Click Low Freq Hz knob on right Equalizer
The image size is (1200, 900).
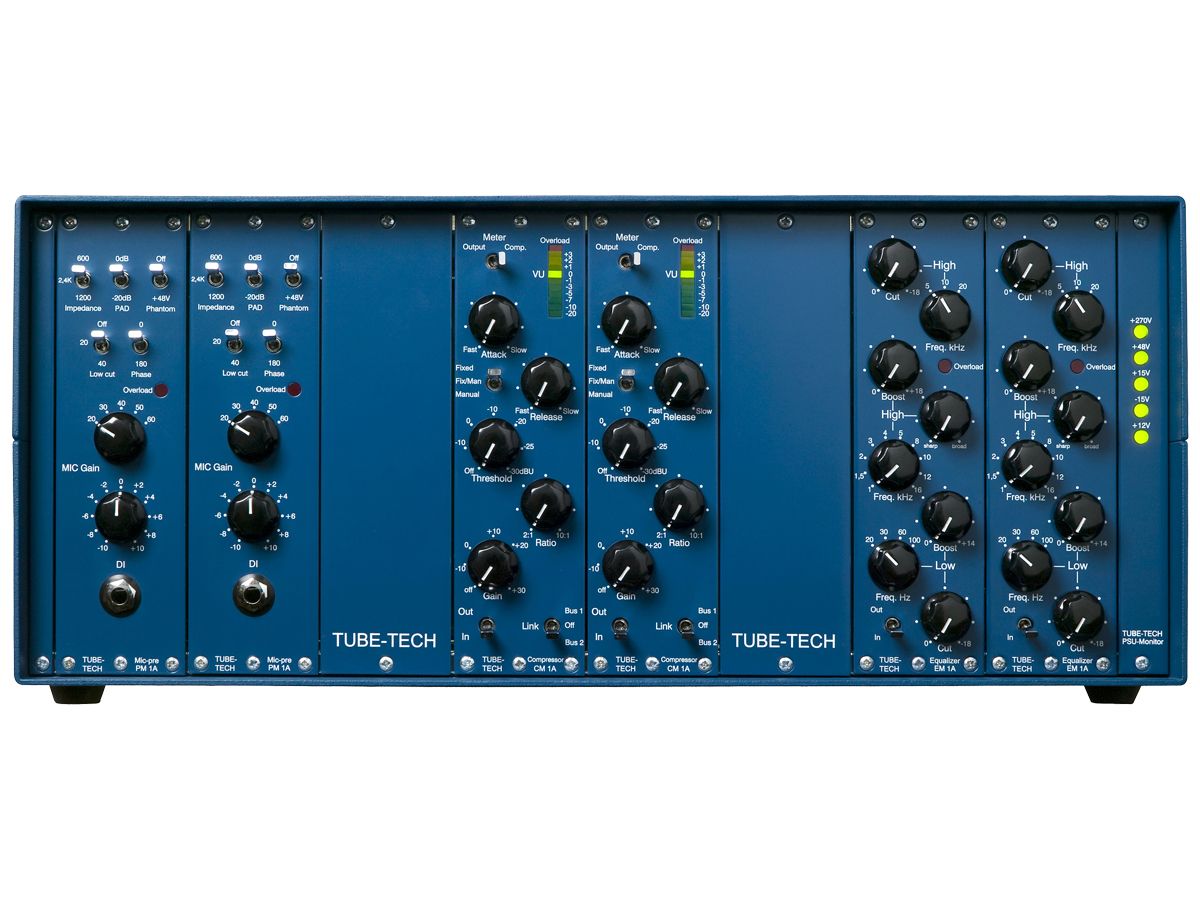tap(1026, 565)
